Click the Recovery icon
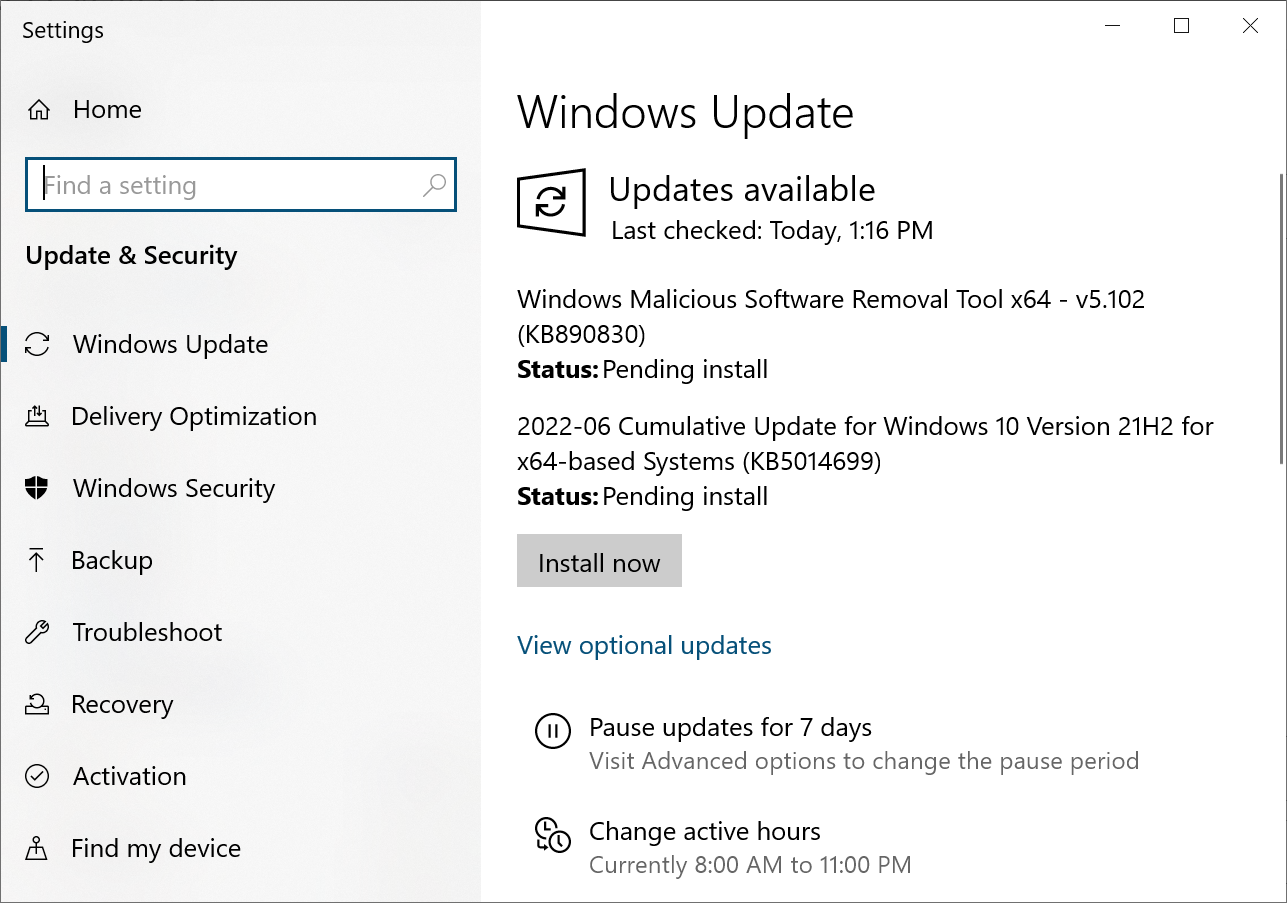1287x903 pixels. (37, 704)
